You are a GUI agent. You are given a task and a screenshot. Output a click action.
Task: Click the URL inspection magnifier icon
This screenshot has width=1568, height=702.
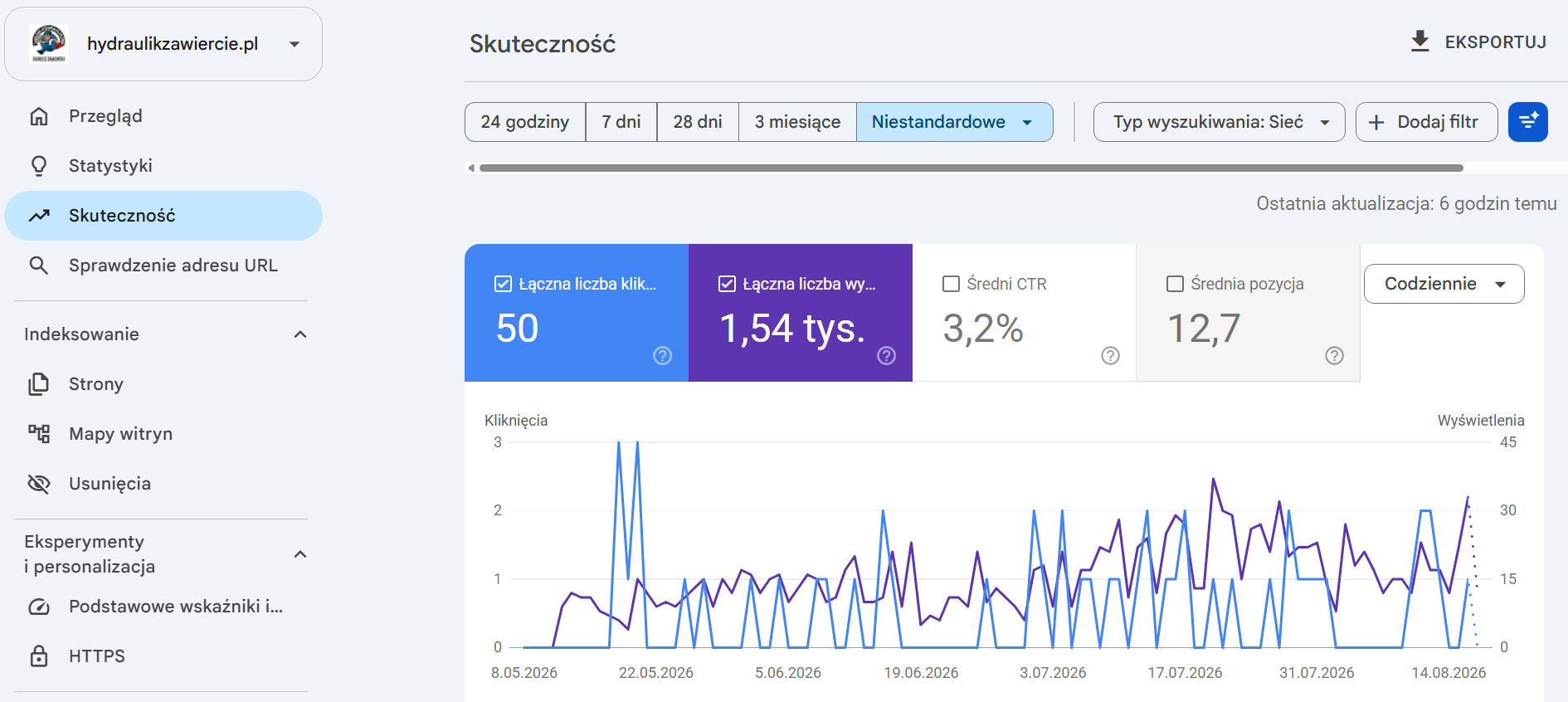pyautogui.click(x=39, y=266)
